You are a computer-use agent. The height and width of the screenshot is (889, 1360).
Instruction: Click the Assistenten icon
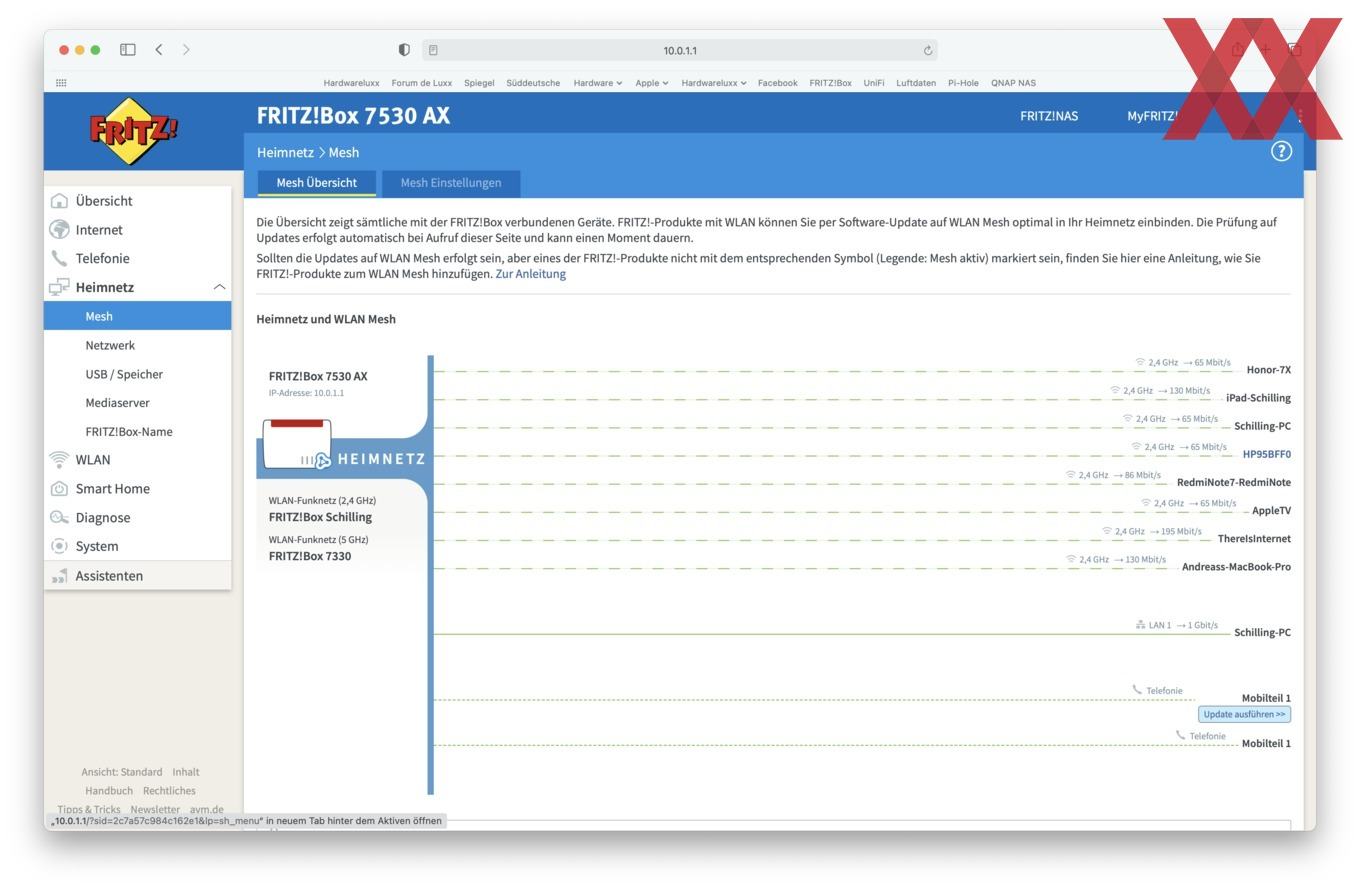click(59, 576)
